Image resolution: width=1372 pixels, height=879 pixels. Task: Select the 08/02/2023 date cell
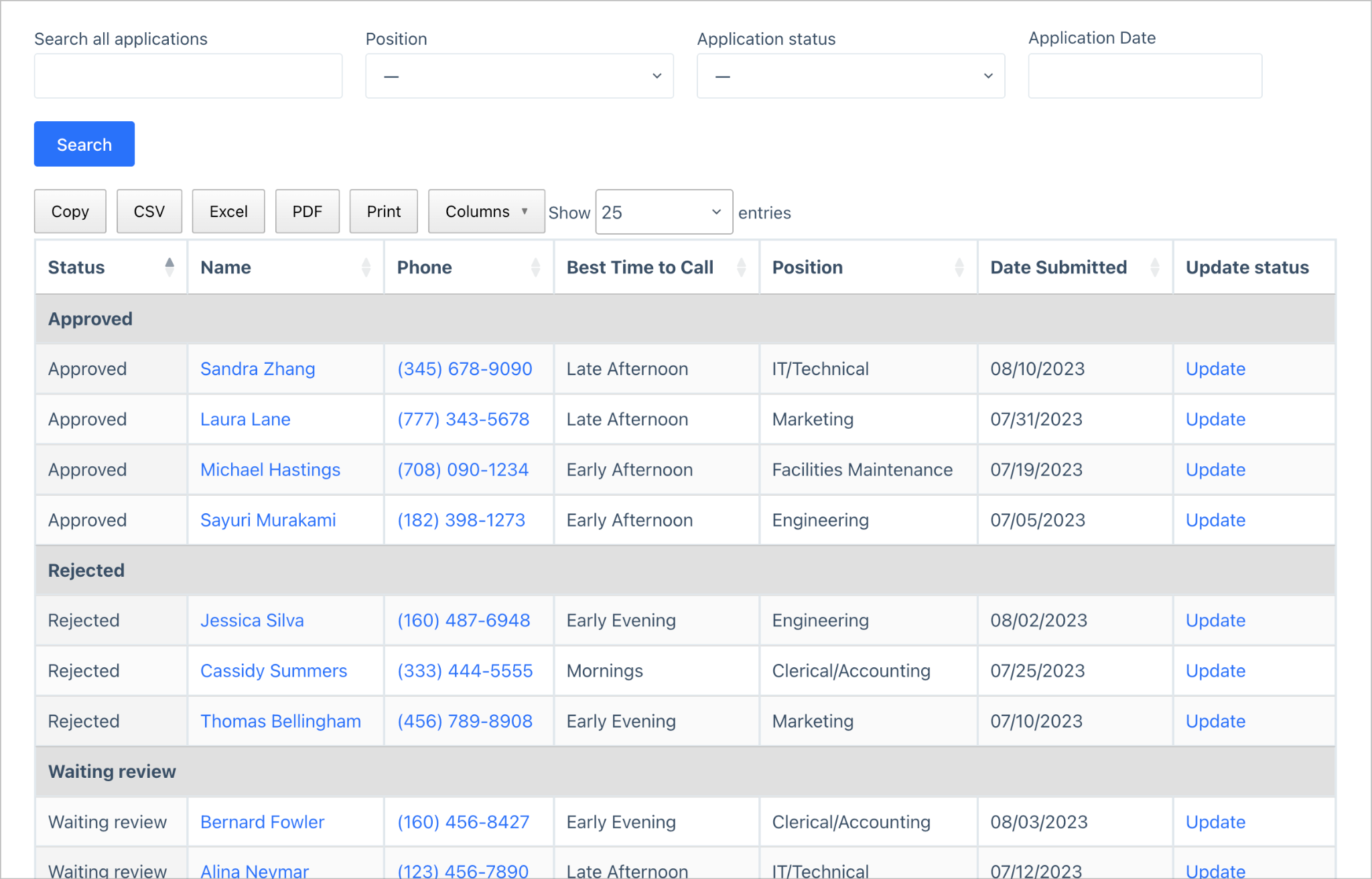[1075, 620]
